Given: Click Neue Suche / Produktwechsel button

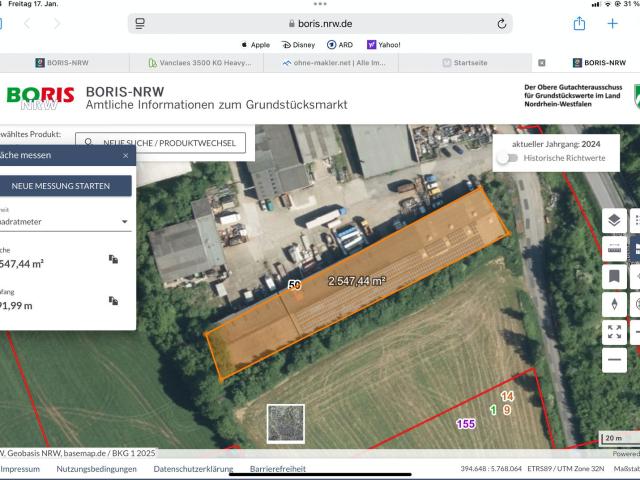Looking at the screenshot, I should (160, 144).
